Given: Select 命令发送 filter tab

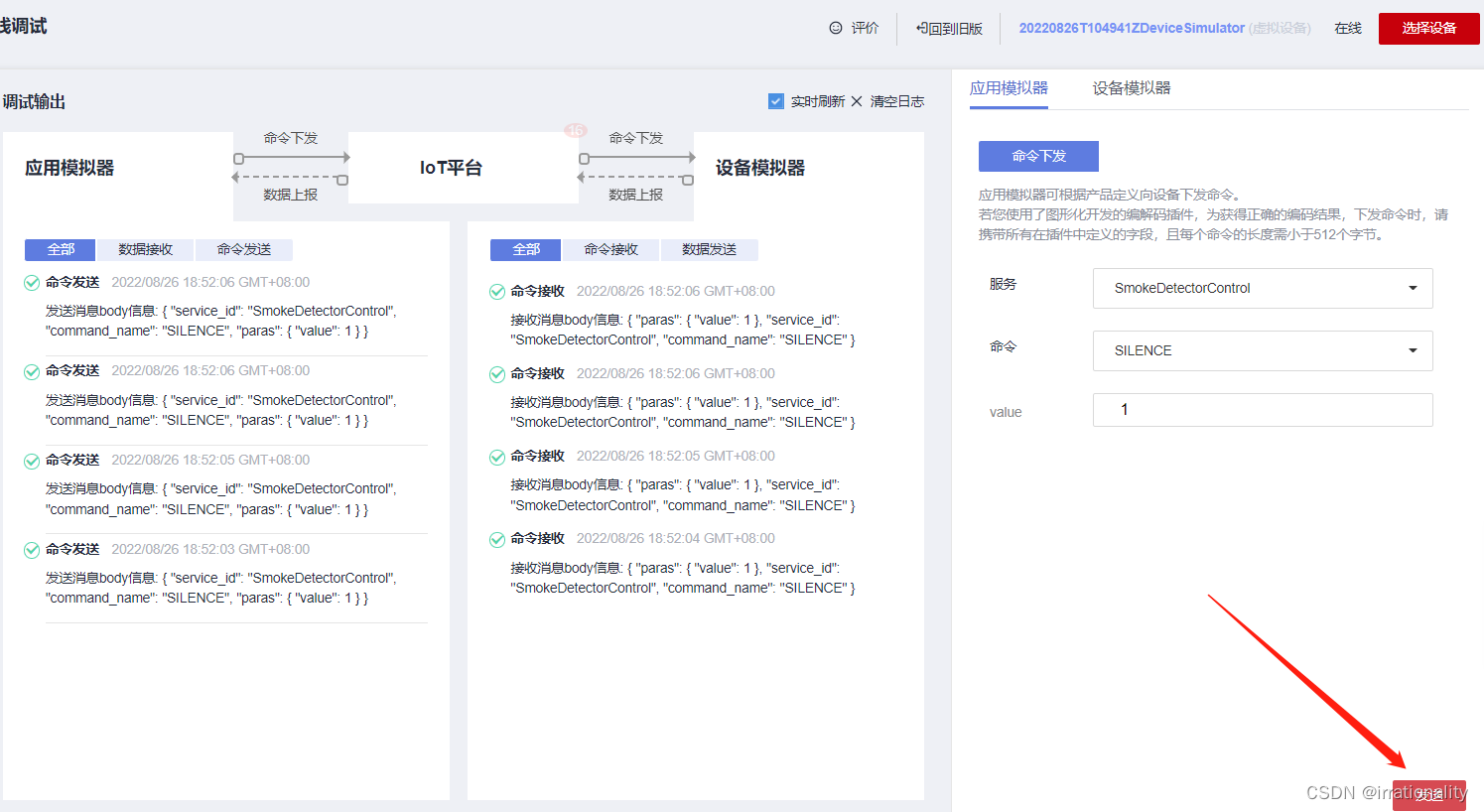Looking at the screenshot, I should point(244,249).
